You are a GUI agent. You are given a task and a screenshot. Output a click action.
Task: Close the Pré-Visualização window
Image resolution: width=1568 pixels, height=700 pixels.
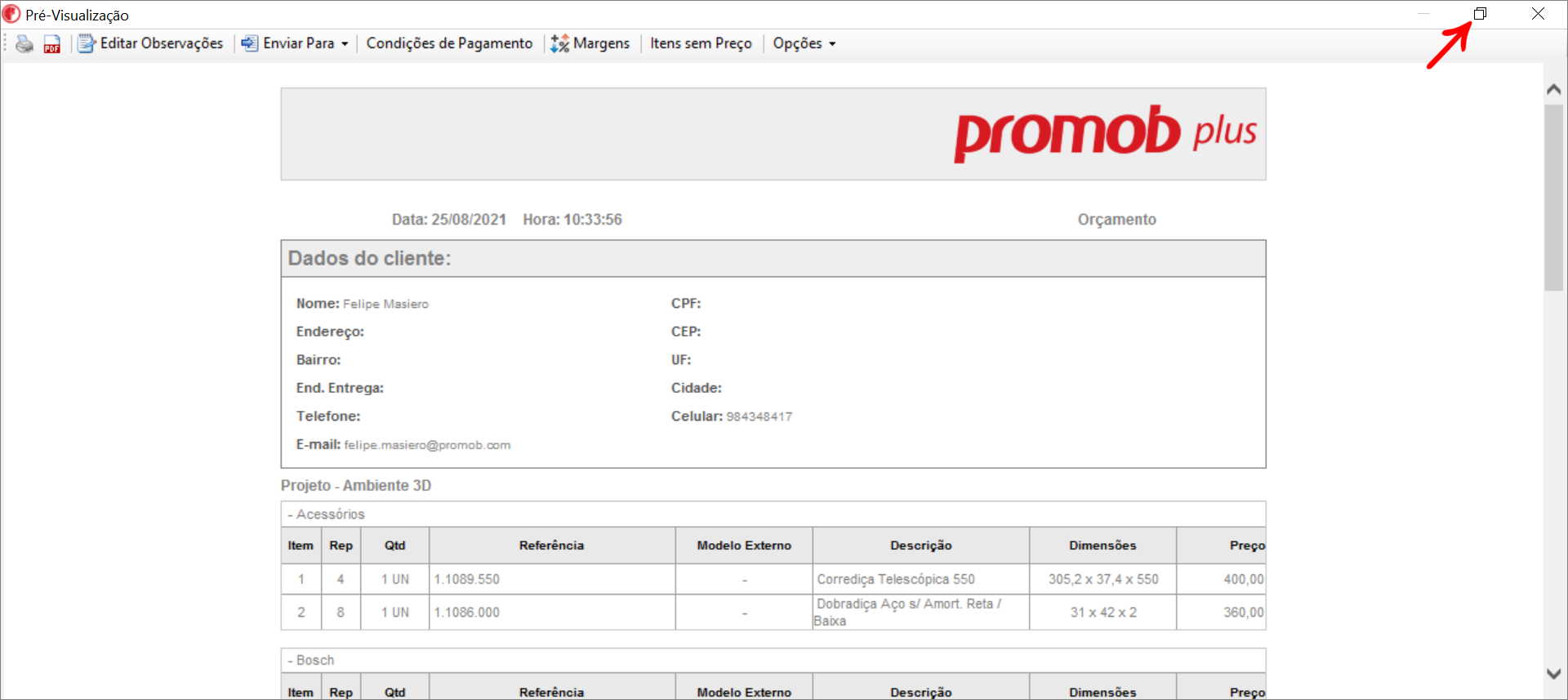[x=1538, y=14]
